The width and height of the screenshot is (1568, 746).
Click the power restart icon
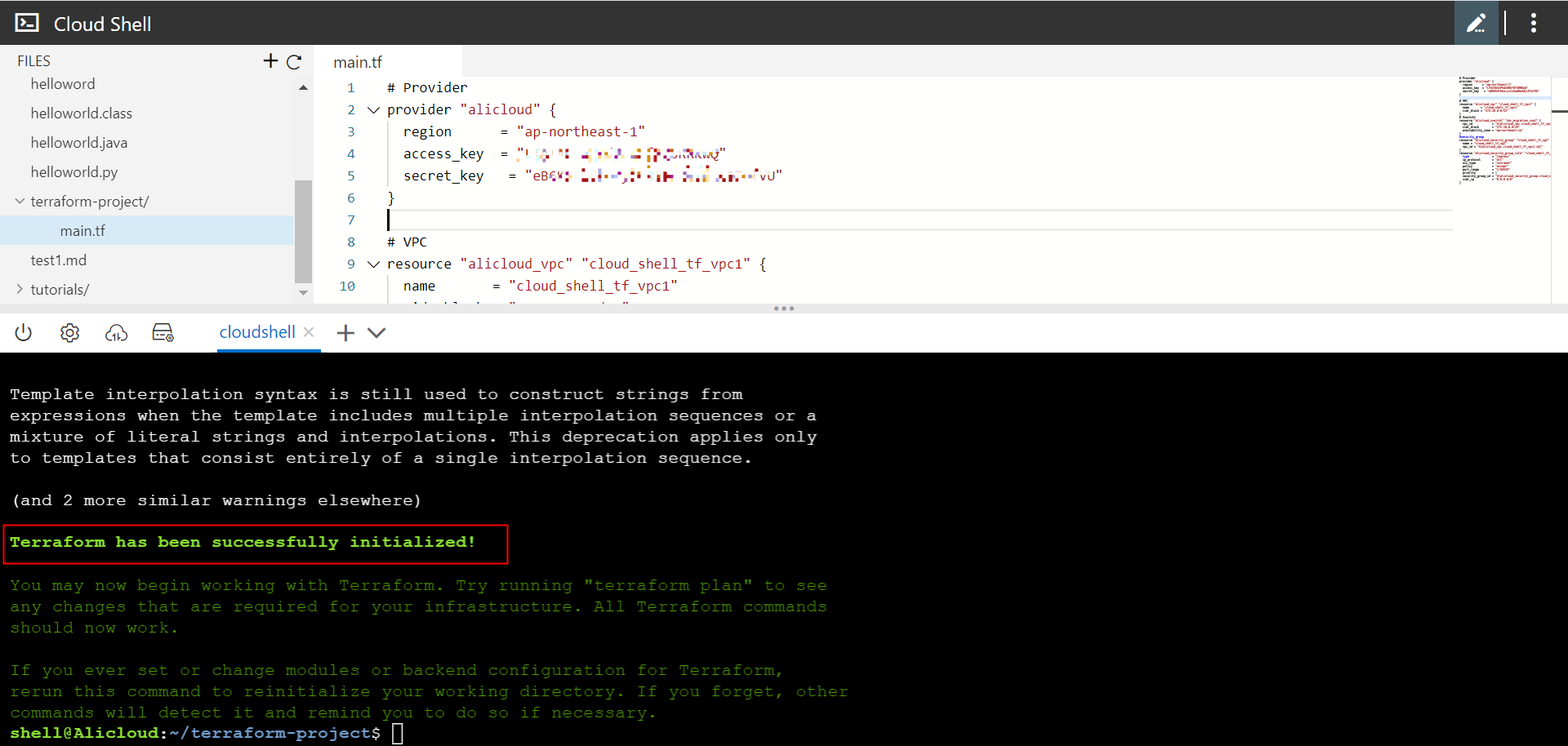[x=24, y=332]
